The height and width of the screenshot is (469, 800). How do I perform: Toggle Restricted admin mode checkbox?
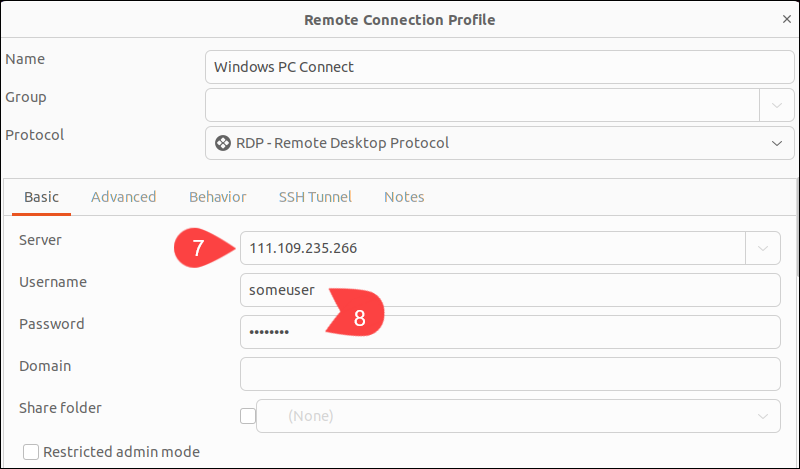31,452
